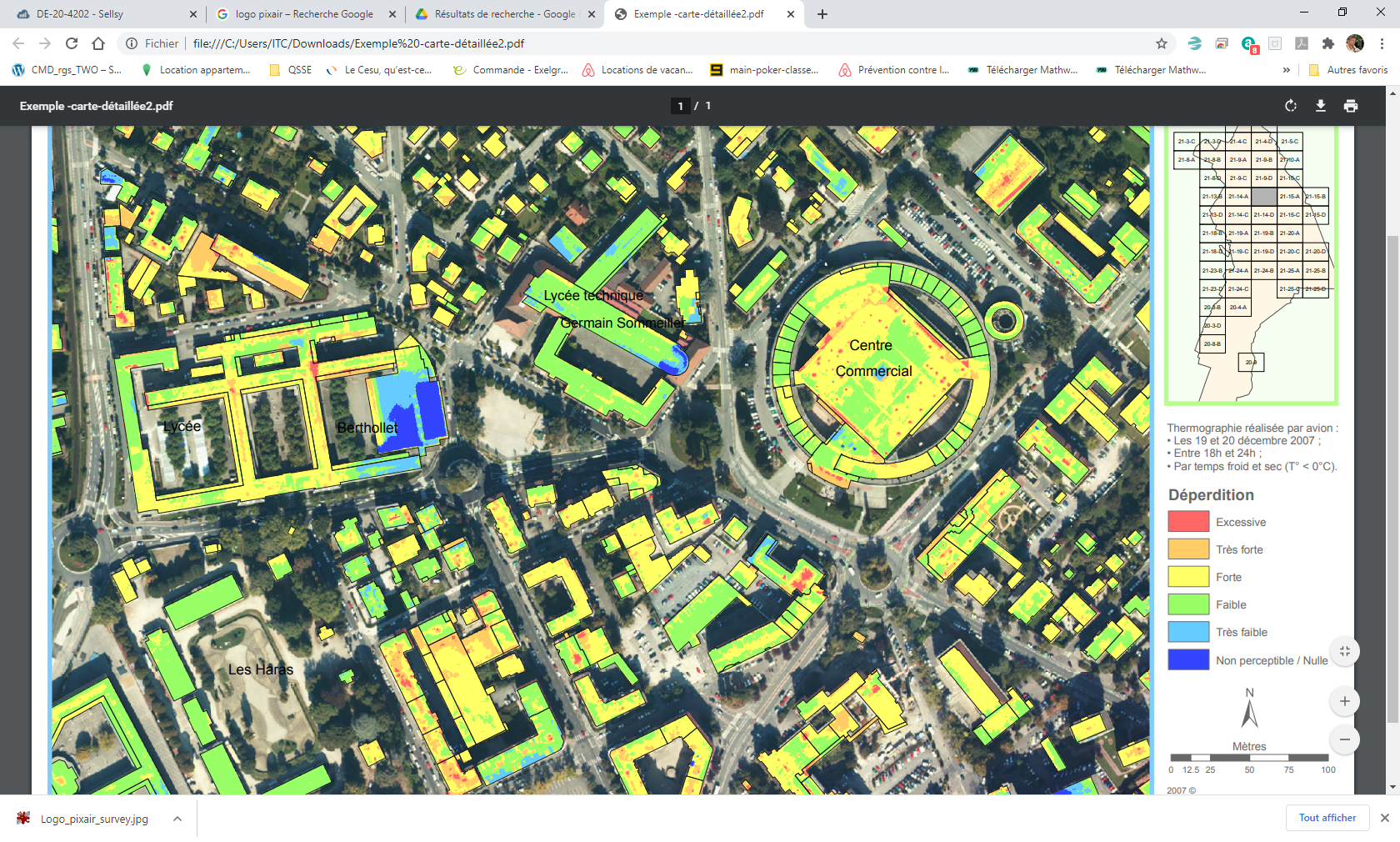Reload the current page
This screenshot has height=842, width=1400.
click(x=72, y=43)
